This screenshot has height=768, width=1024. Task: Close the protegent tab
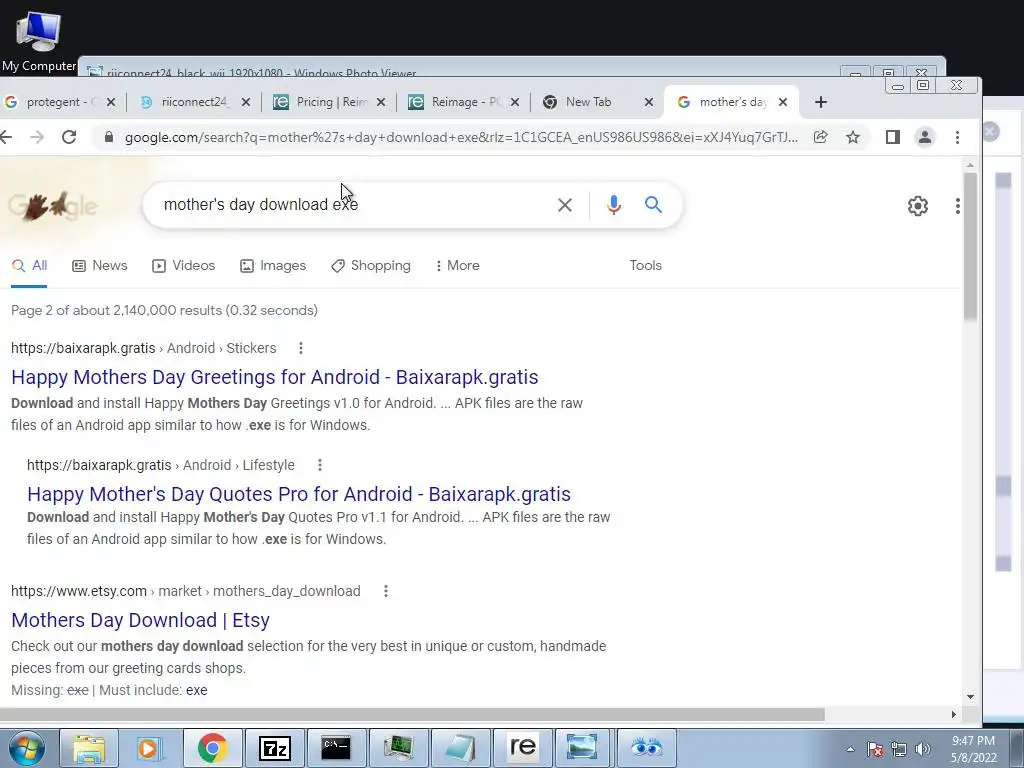pyautogui.click(x=111, y=102)
